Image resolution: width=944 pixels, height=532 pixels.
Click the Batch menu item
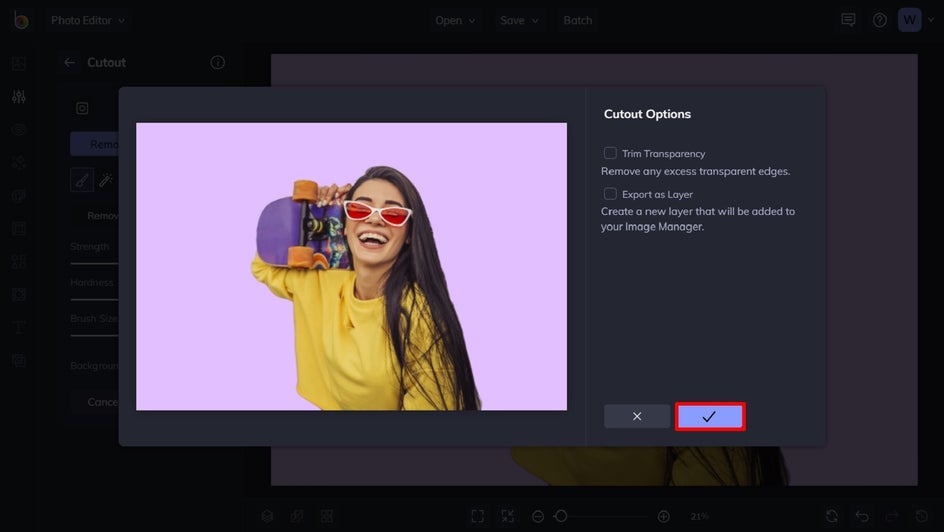pos(577,20)
